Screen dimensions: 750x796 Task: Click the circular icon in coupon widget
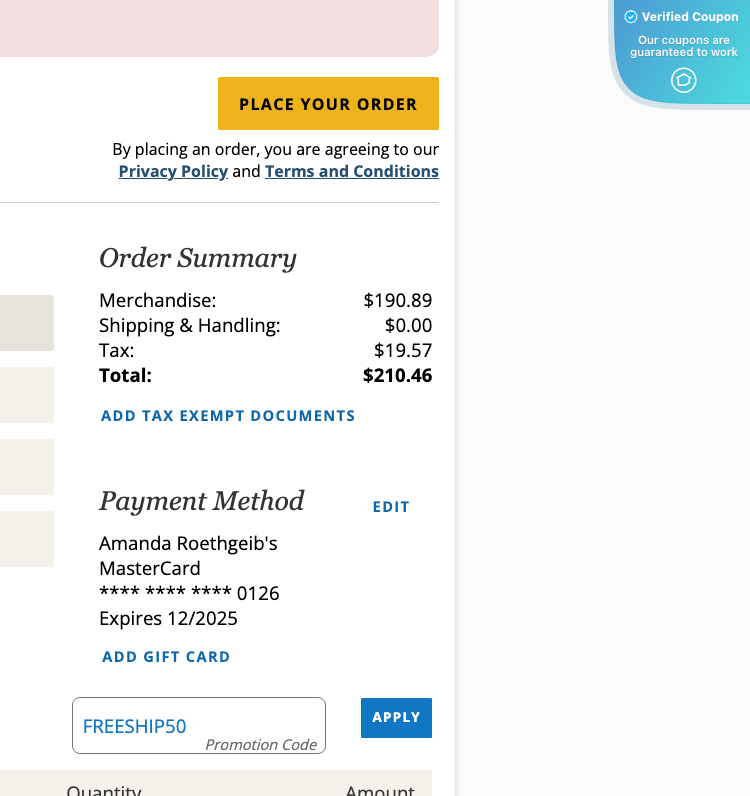pos(683,80)
